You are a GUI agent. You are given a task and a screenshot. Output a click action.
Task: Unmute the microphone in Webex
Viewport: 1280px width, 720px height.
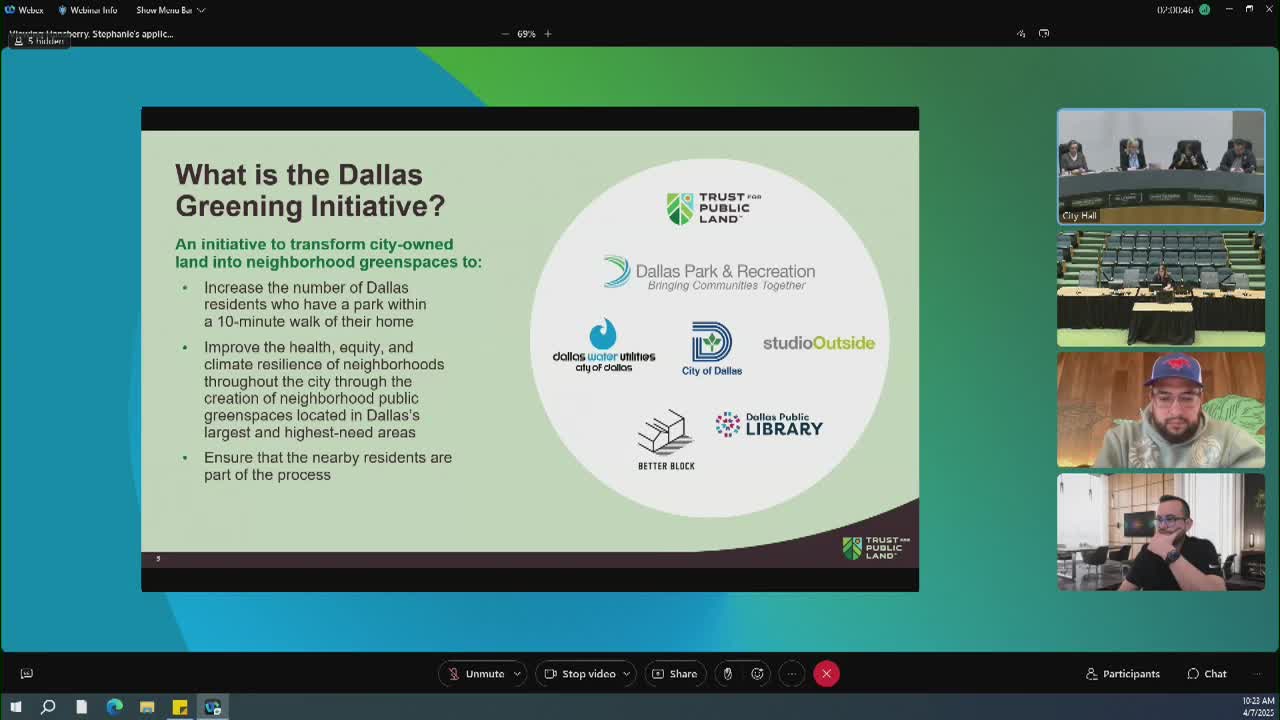tap(476, 674)
